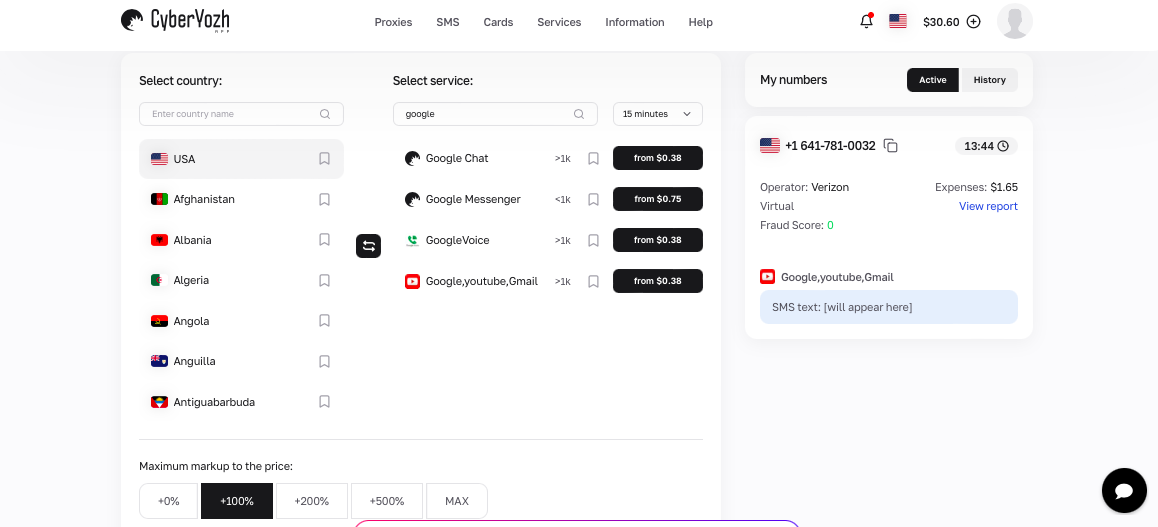Set maximum markup to +500%

tap(387, 501)
